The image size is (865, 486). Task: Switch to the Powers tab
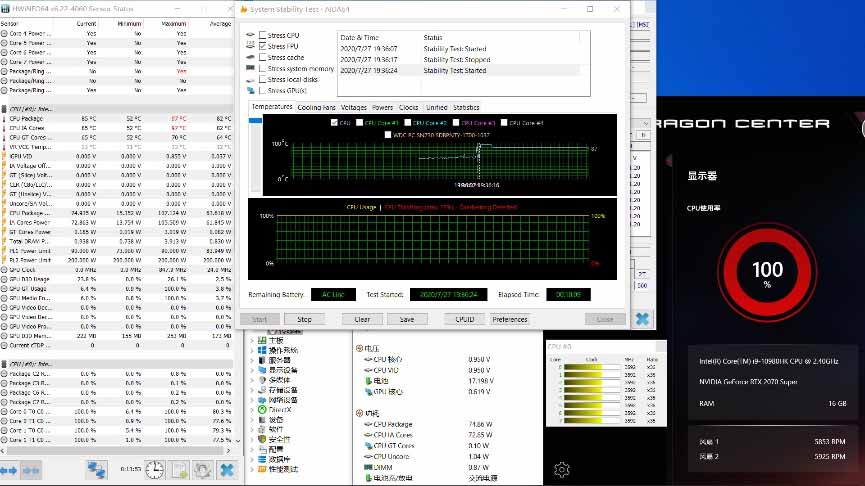click(x=382, y=108)
